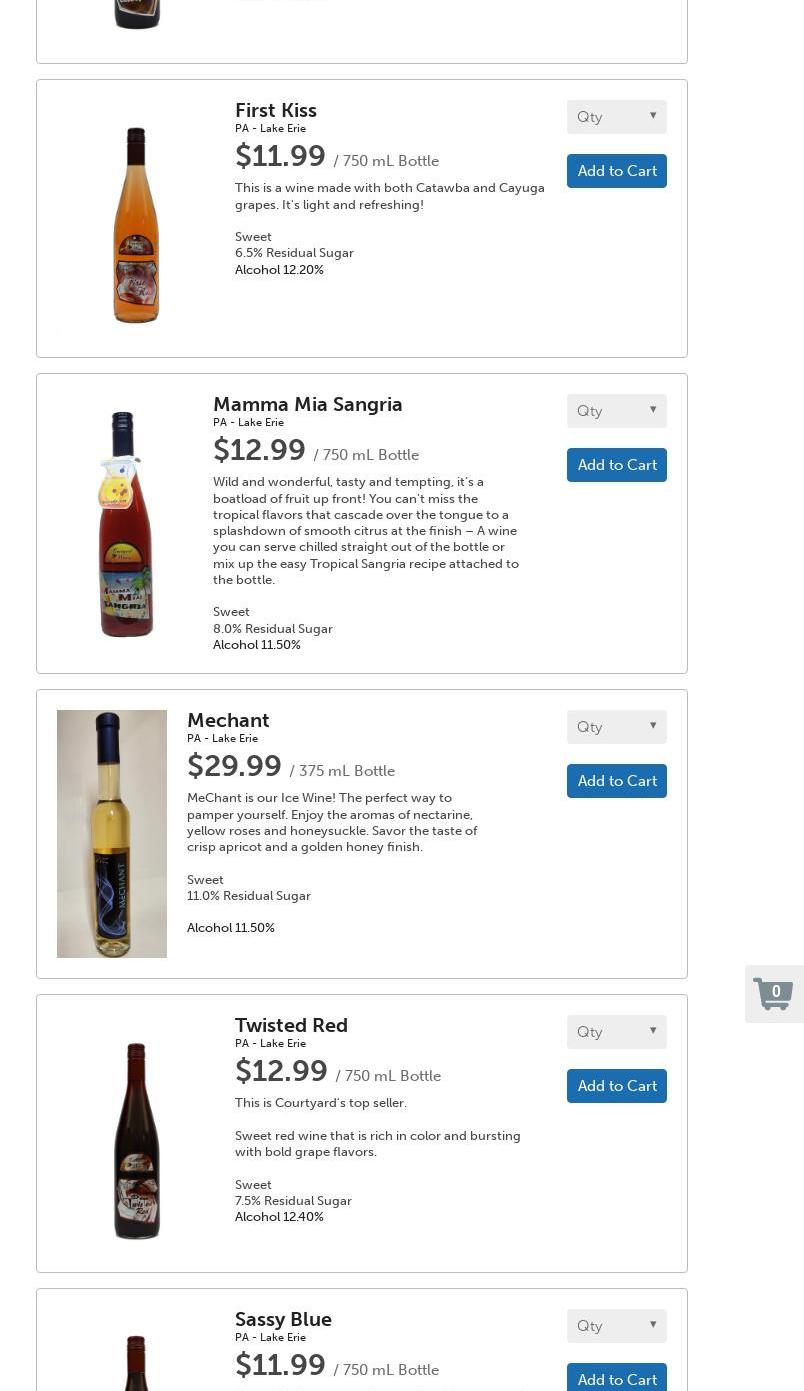Select quantity for Twisted Red
Image resolution: width=804 pixels, height=1391 pixels.
tap(616, 1032)
